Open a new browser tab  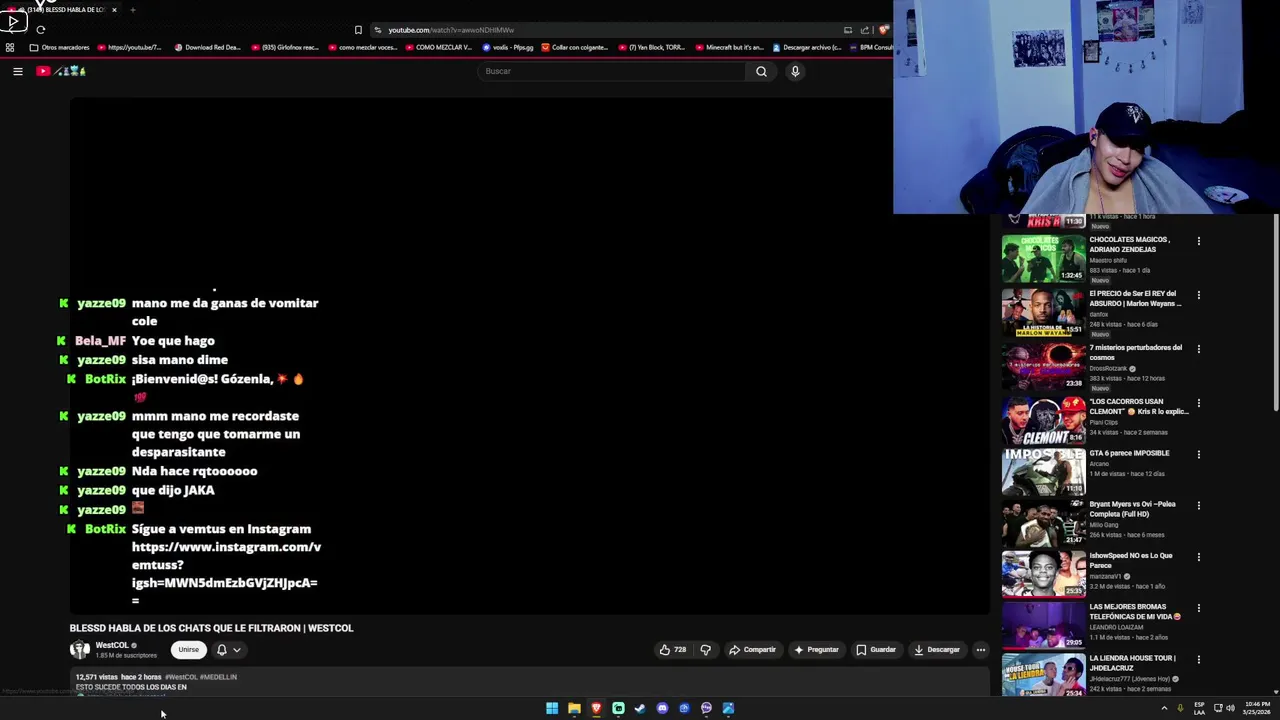tap(132, 10)
